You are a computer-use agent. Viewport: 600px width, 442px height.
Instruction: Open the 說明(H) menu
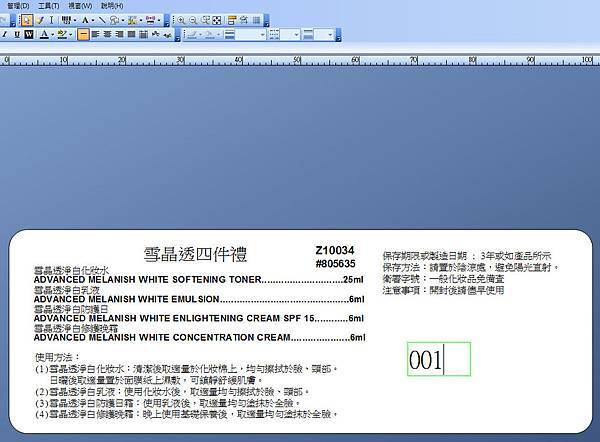coord(112,6)
